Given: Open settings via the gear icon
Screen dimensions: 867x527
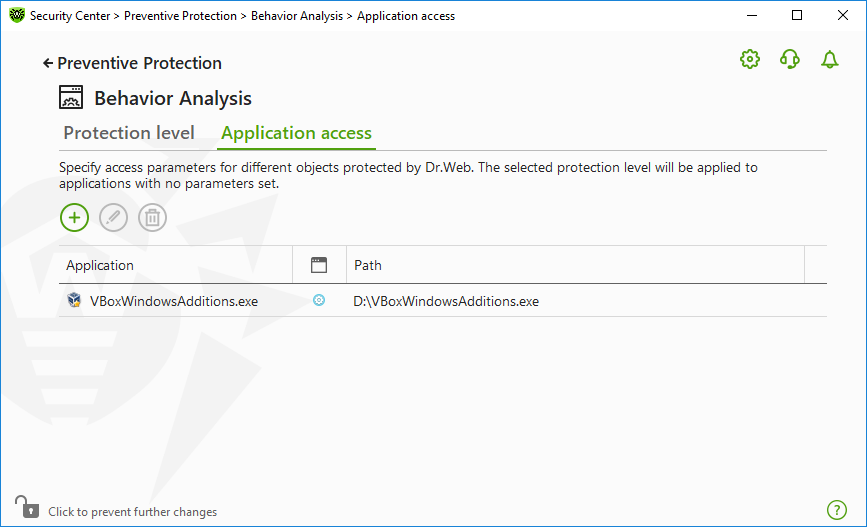Looking at the screenshot, I should pyautogui.click(x=750, y=59).
